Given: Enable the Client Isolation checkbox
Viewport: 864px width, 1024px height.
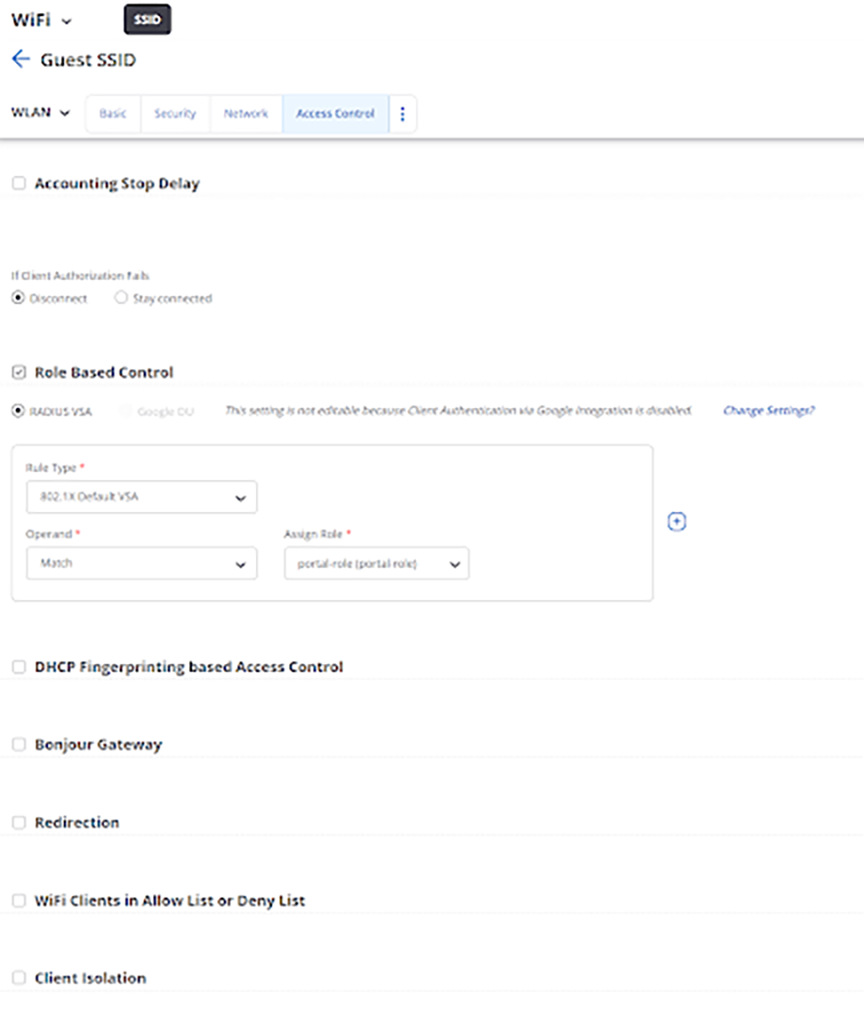Looking at the screenshot, I should (x=17, y=978).
